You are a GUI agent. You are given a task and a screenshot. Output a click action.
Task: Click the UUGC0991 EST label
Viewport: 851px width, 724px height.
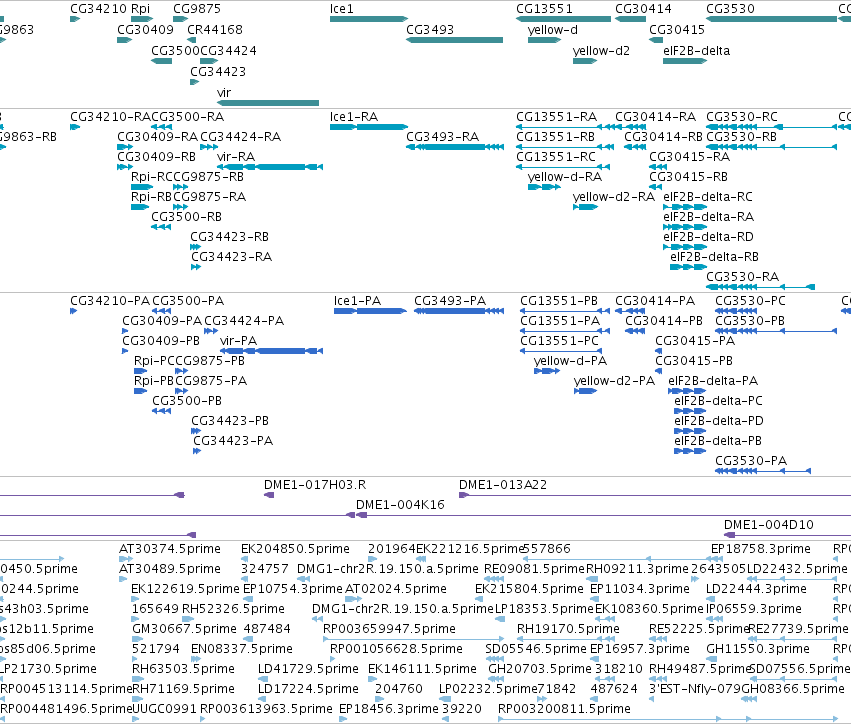click(x=164, y=709)
